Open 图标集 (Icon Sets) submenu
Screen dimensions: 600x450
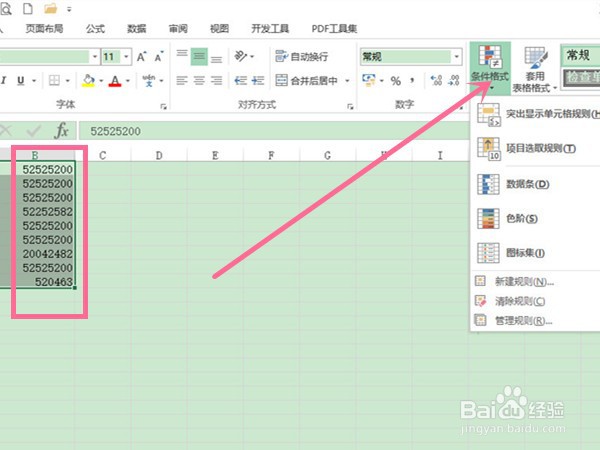click(535, 253)
